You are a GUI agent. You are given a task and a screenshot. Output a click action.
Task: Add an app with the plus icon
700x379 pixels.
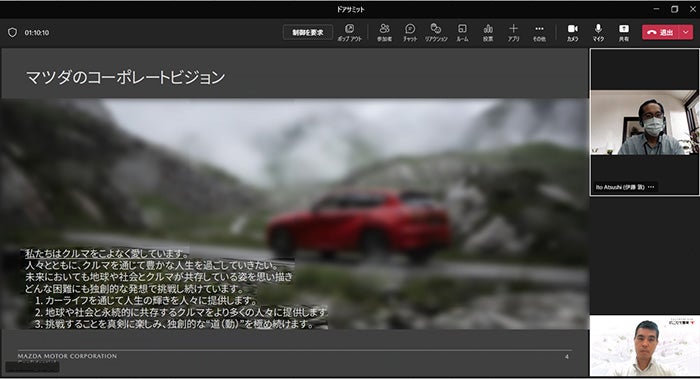coord(513,33)
